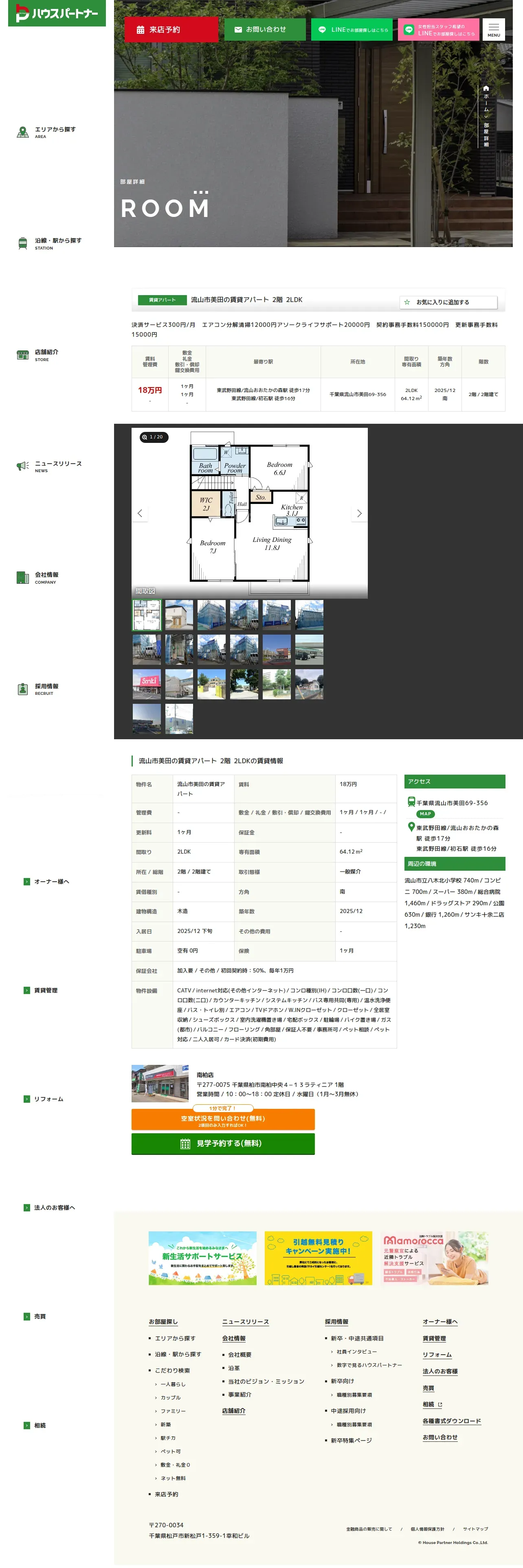This screenshot has height=1568, width=523.
Task: Click the envelope icon on お問い合わせ
Action: click(238, 29)
